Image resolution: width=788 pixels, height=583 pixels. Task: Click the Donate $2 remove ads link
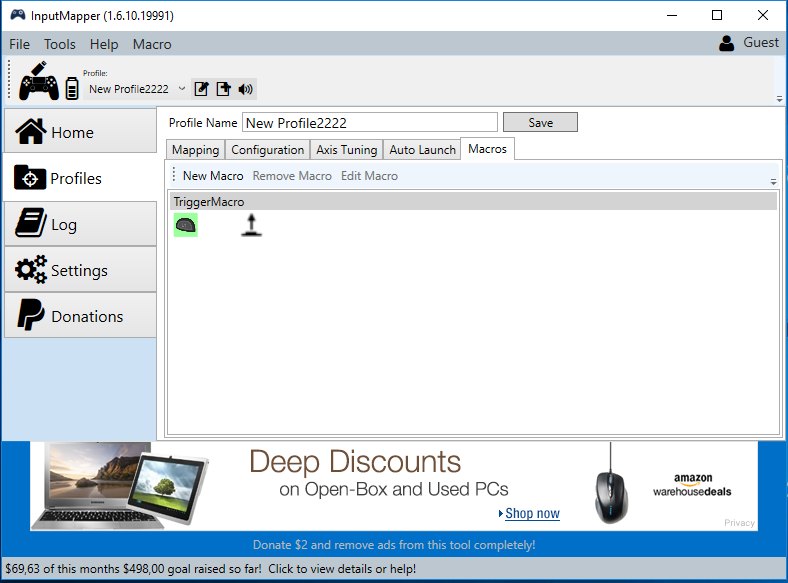coord(394,545)
